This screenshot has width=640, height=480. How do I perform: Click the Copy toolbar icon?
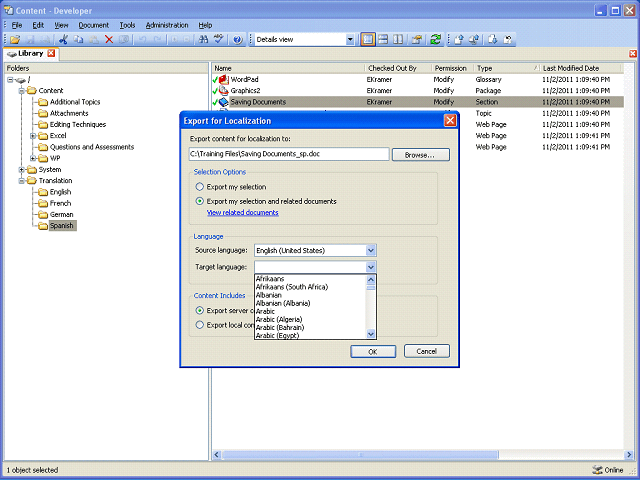[x=78, y=40]
